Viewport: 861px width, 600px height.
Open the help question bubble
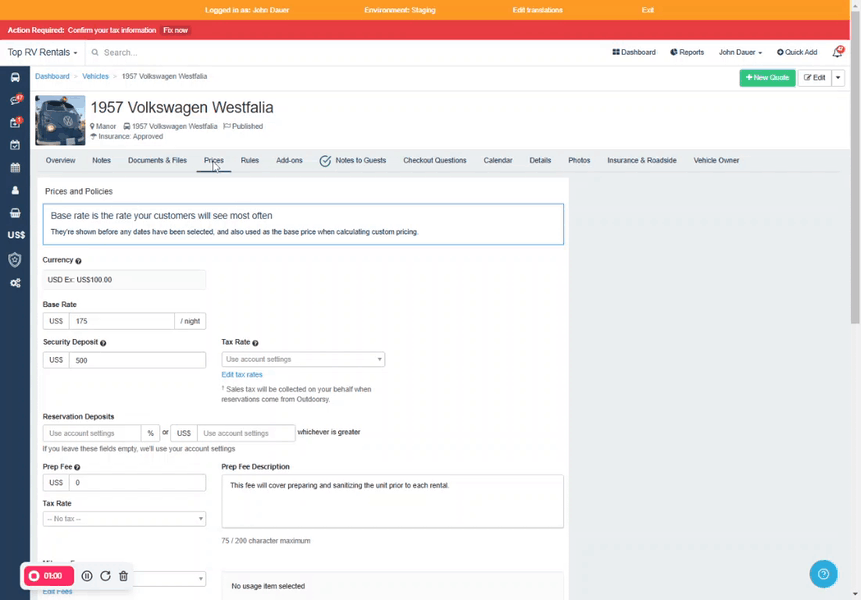click(823, 574)
